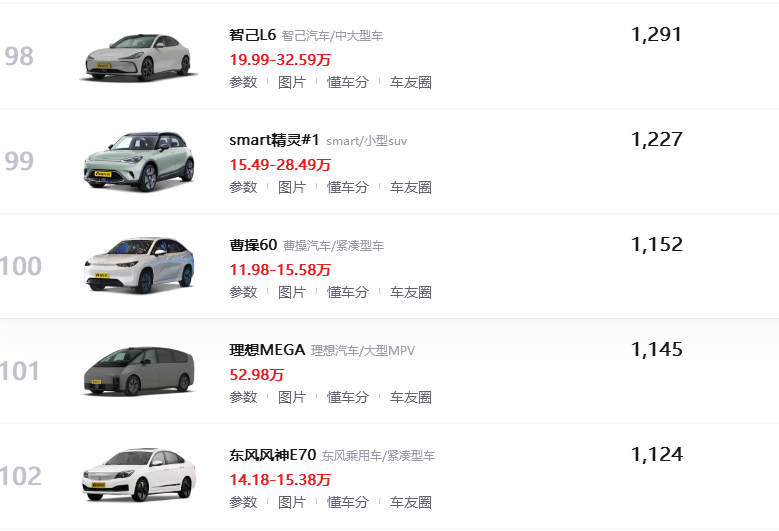Visit 车友圈 for 理想MEGA
The width and height of the screenshot is (779, 531).
[411, 397]
